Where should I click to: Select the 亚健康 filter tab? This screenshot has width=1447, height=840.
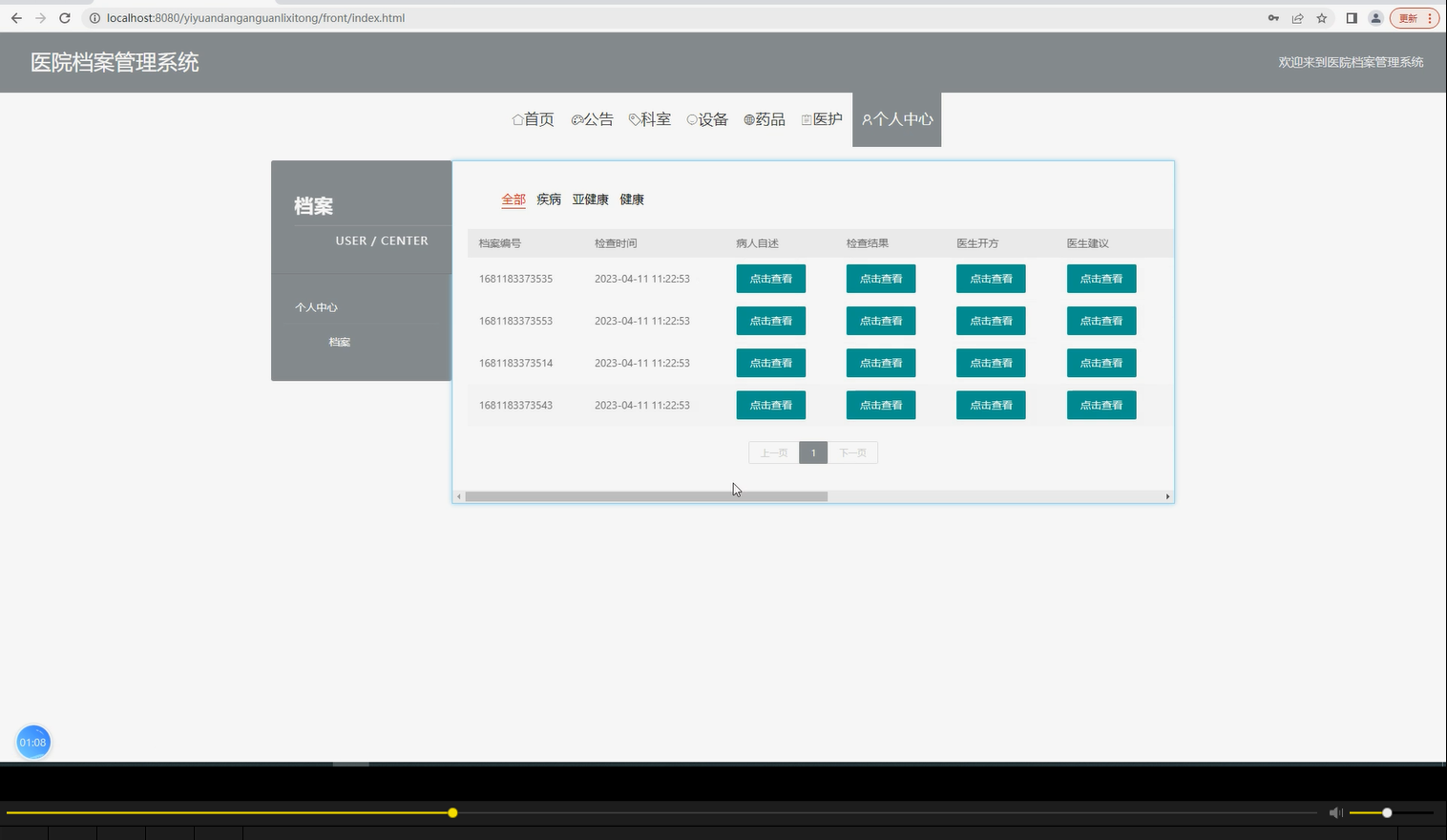click(590, 199)
